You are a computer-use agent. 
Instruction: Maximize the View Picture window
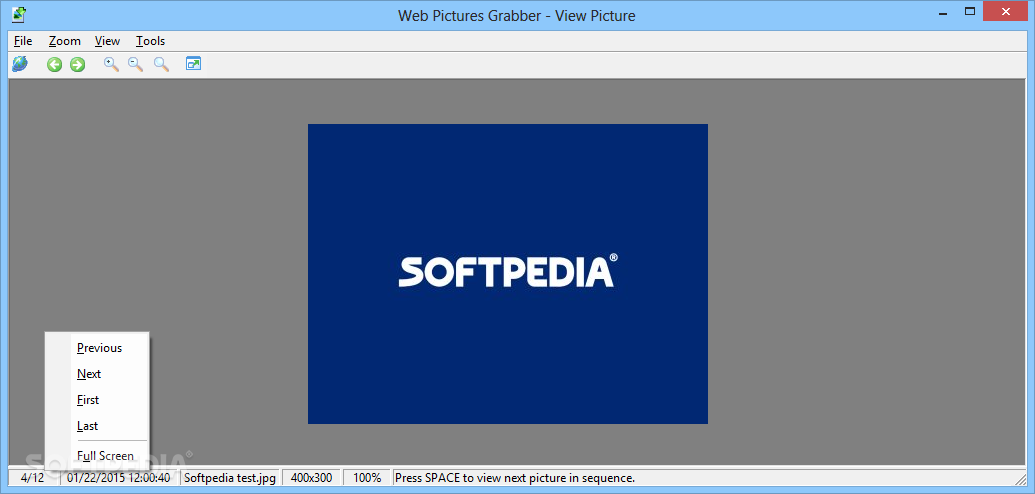970,11
